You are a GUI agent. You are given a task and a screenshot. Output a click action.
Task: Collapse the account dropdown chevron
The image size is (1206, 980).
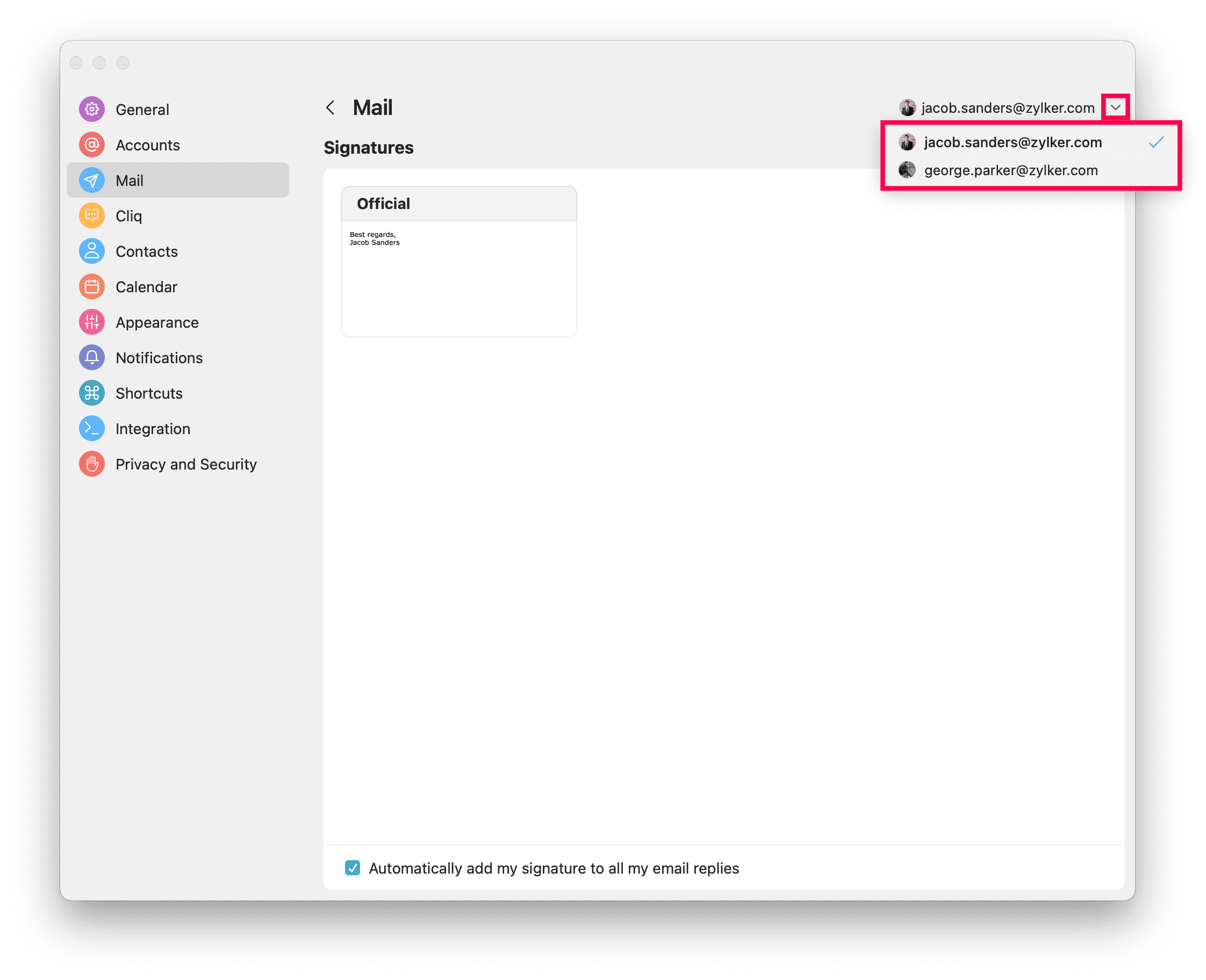pyautogui.click(x=1115, y=107)
